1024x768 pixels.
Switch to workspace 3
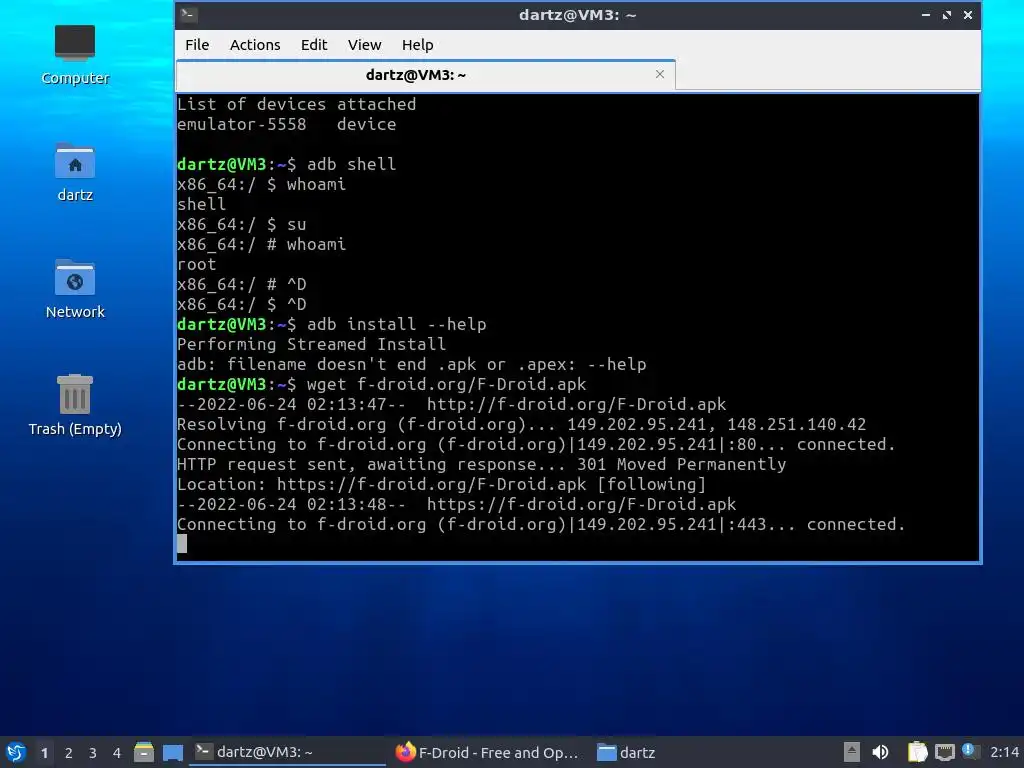pos(93,753)
